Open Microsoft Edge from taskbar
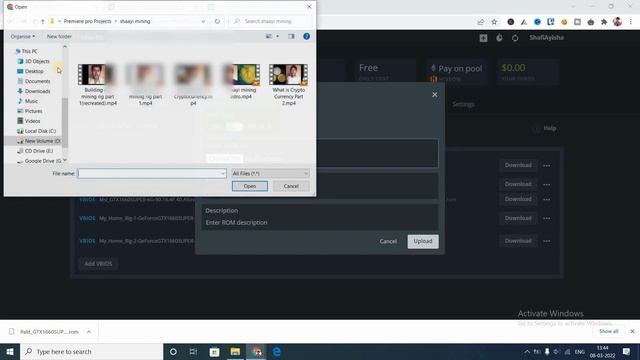 click(x=277, y=351)
